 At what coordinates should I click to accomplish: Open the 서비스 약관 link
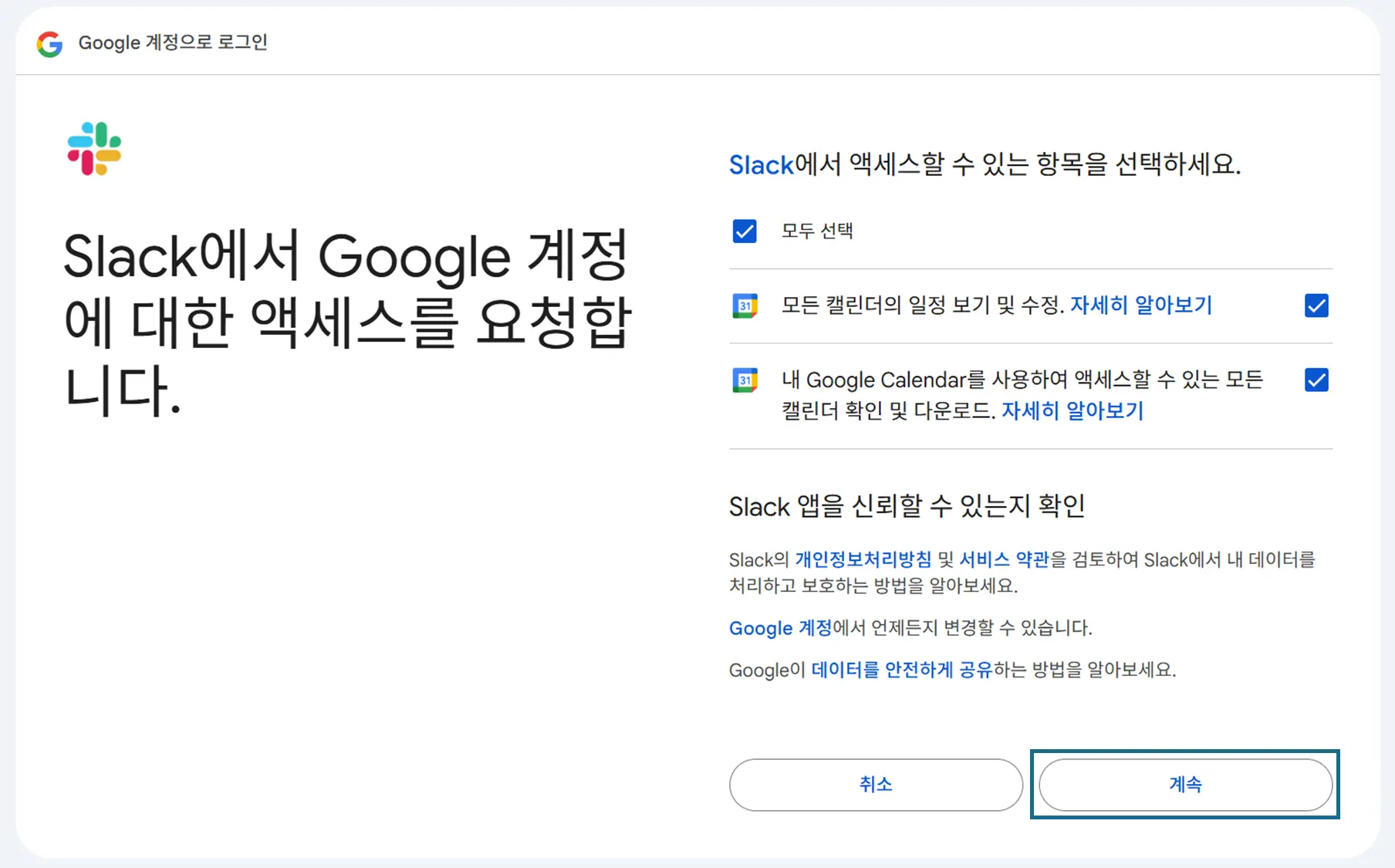point(1004,559)
